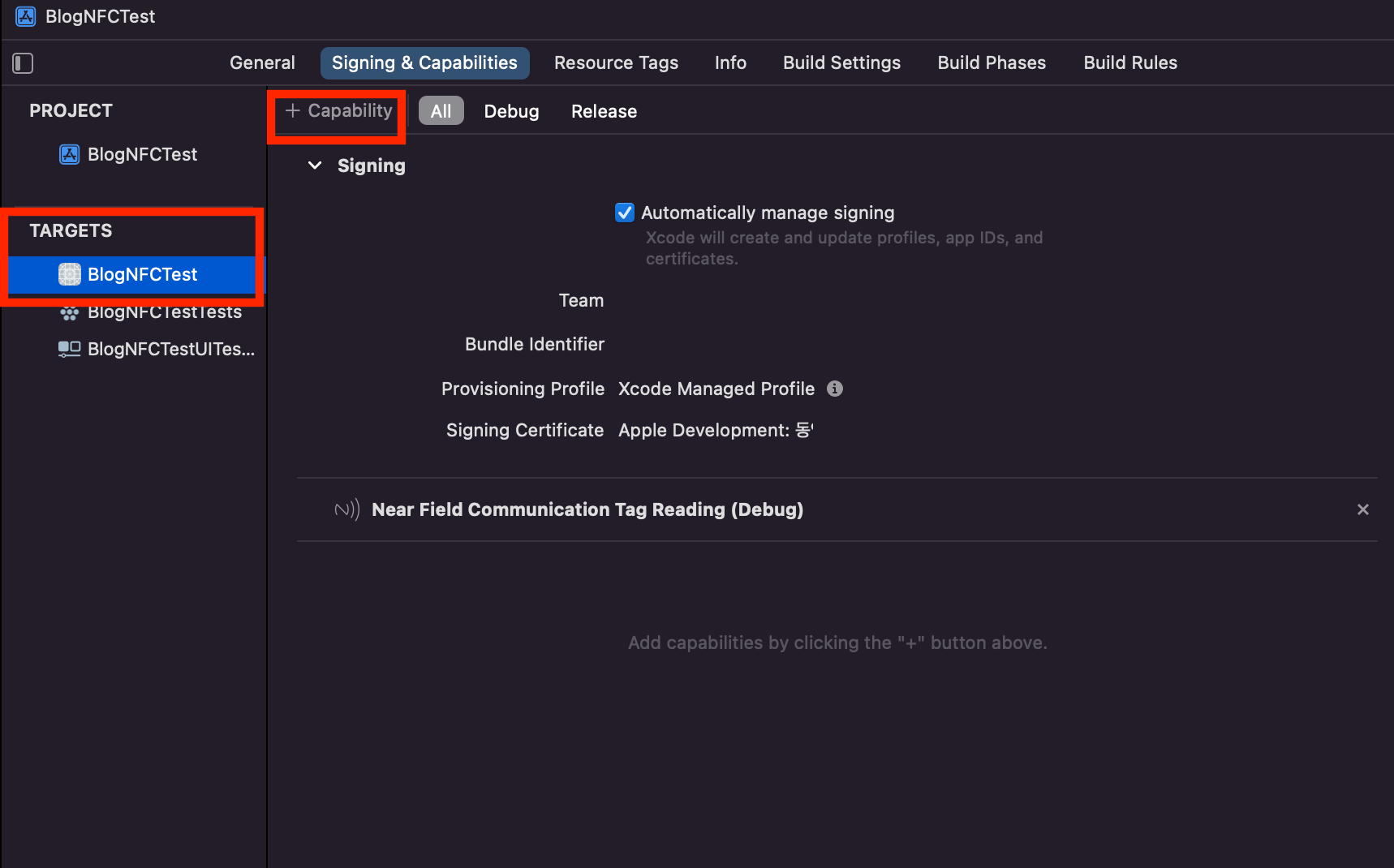Open the Build Phases tab

pos(992,62)
